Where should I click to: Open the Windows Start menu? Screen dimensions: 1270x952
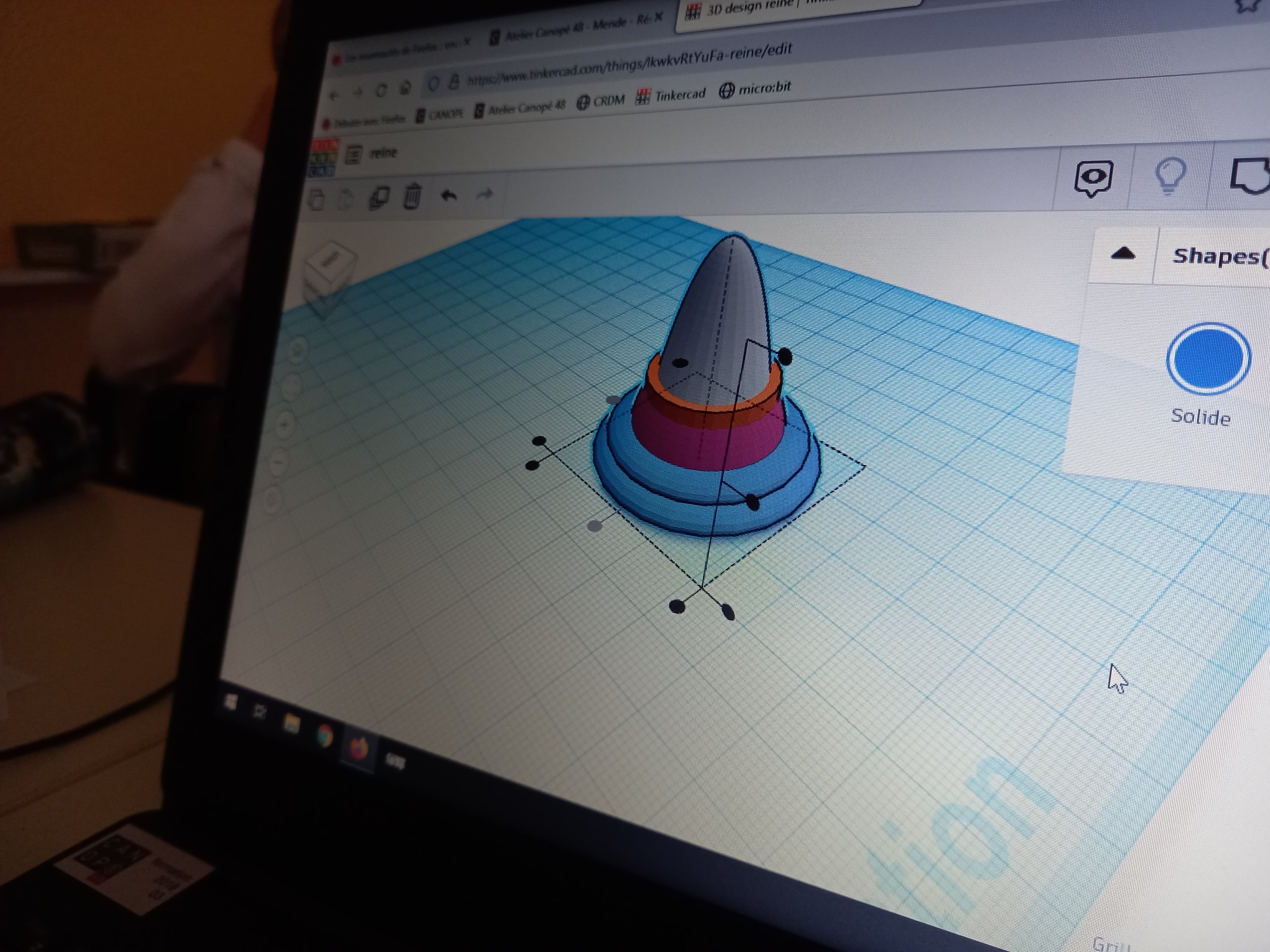coord(231,702)
